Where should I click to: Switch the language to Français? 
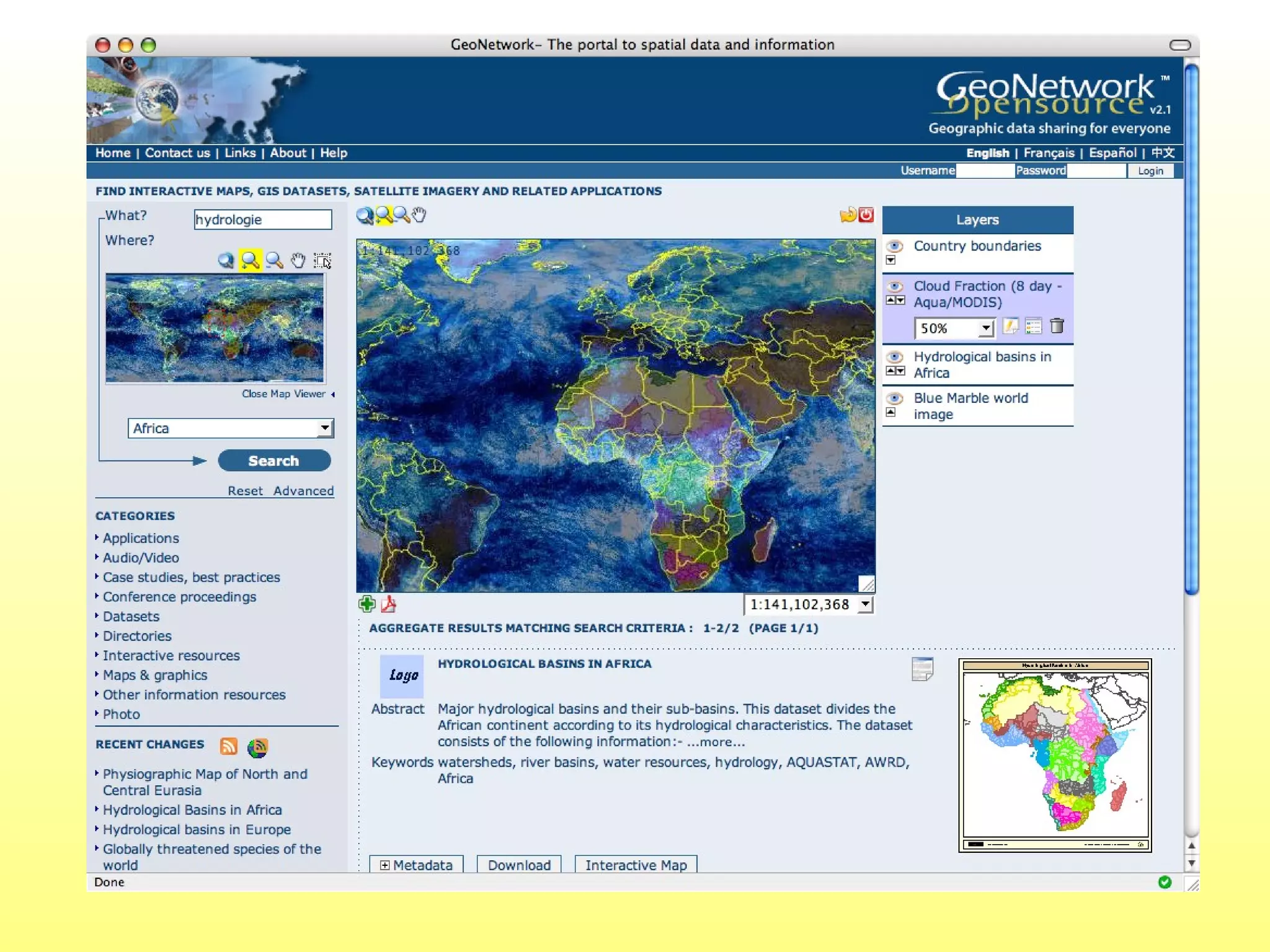click(1049, 153)
